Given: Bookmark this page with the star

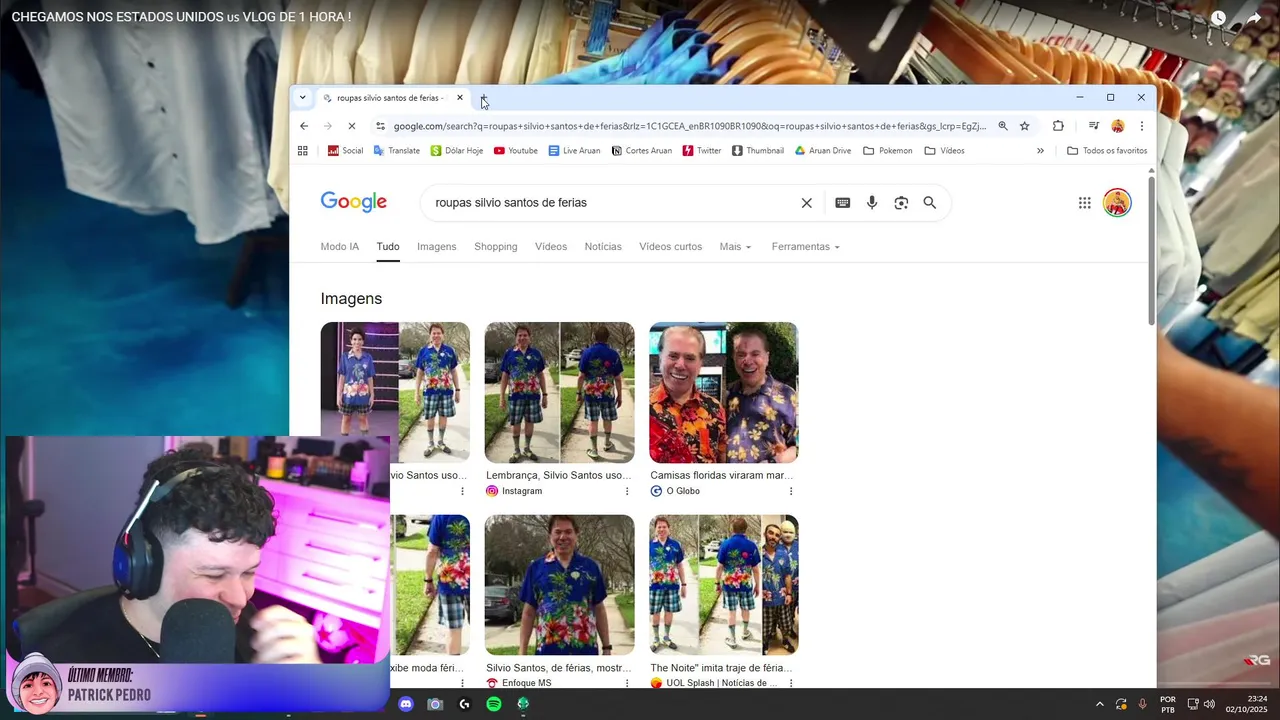Looking at the screenshot, I should tap(1025, 126).
